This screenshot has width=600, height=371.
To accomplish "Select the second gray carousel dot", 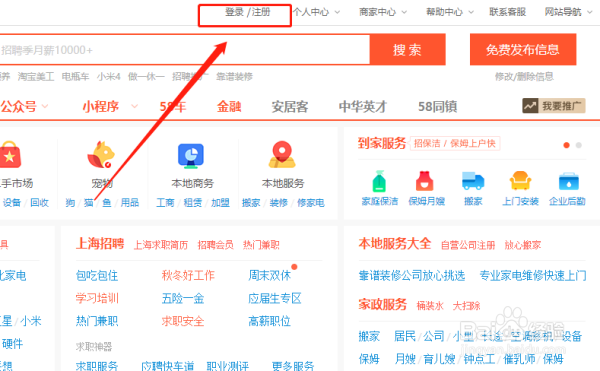I will coord(579,145).
